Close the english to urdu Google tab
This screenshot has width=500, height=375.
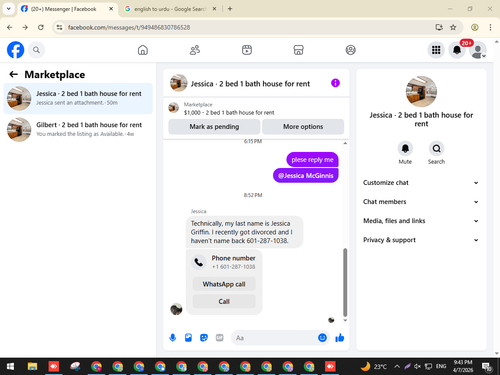[214, 9]
